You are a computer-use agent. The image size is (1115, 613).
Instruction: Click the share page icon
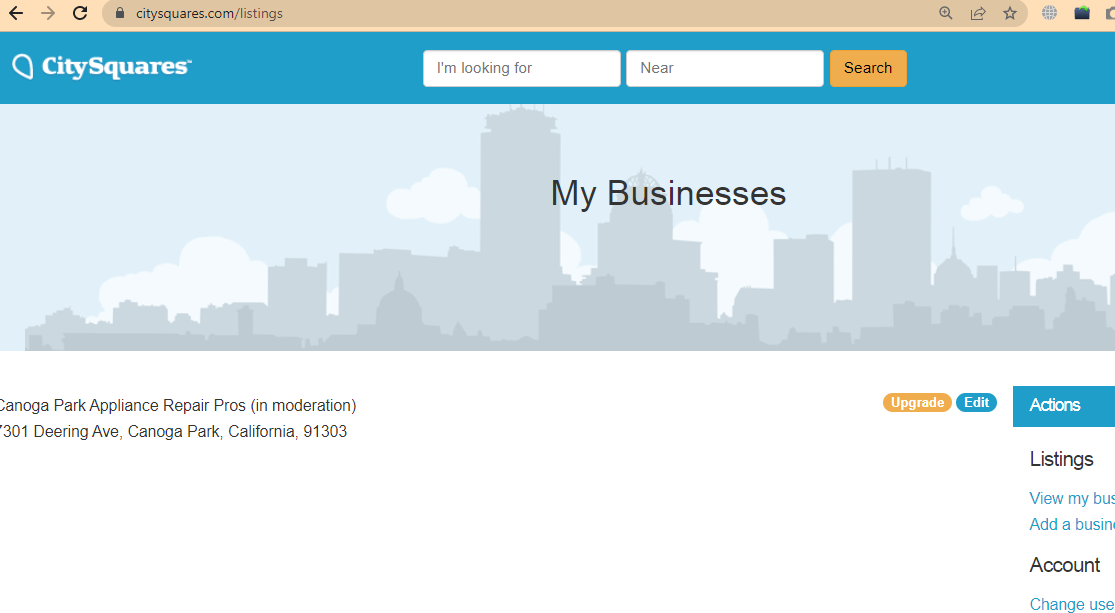[978, 13]
